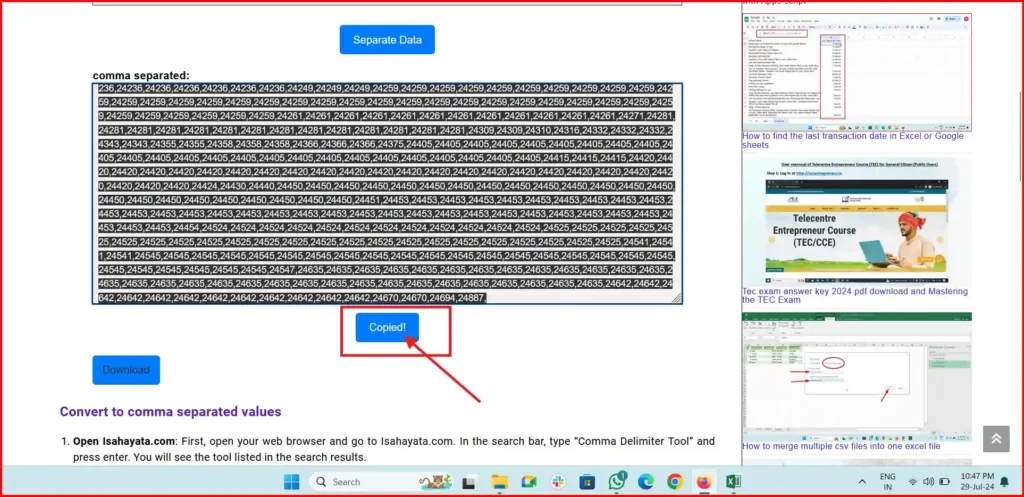1024x497 pixels.
Task: Open Excel from the taskbar
Action: 733,482
